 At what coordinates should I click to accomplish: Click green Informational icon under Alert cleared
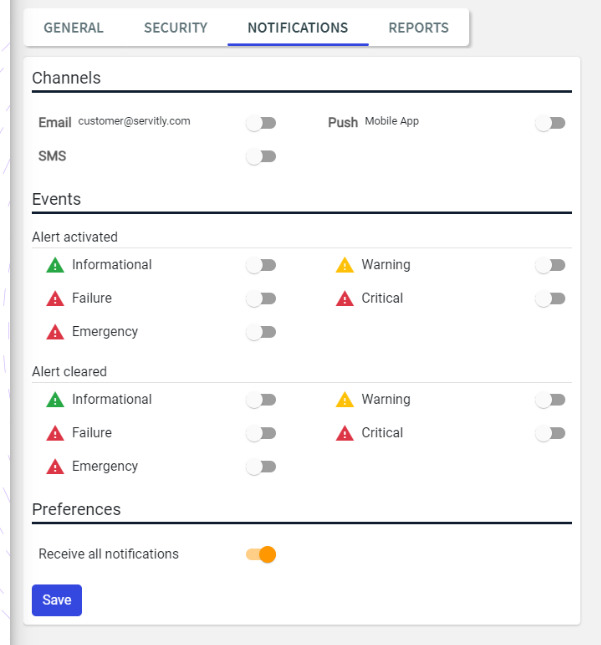[55, 399]
